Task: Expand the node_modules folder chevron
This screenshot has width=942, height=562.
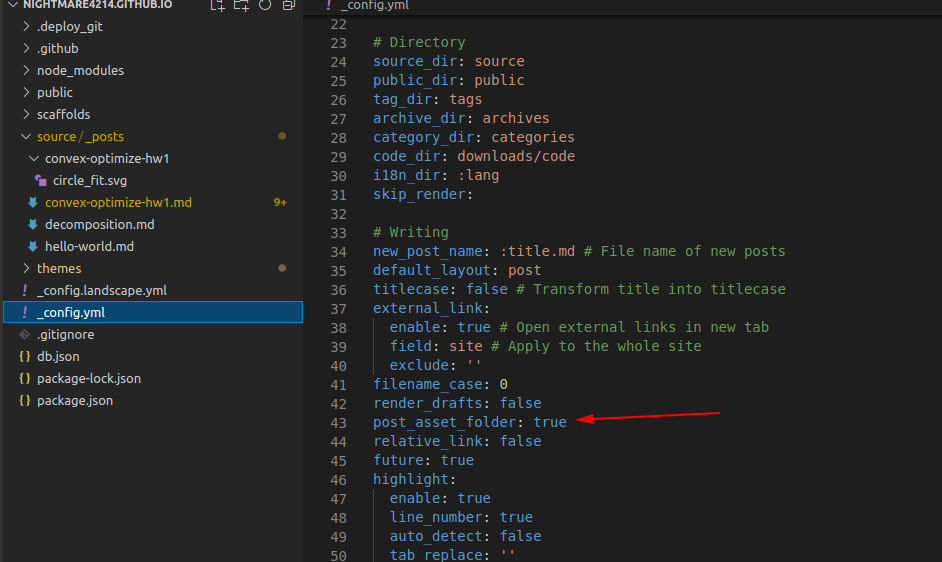Action: click(x=26, y=70)
